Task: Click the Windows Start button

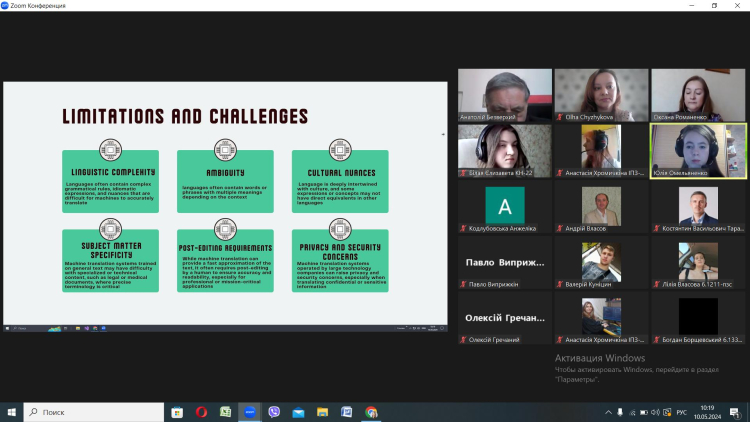Action: 11,411
